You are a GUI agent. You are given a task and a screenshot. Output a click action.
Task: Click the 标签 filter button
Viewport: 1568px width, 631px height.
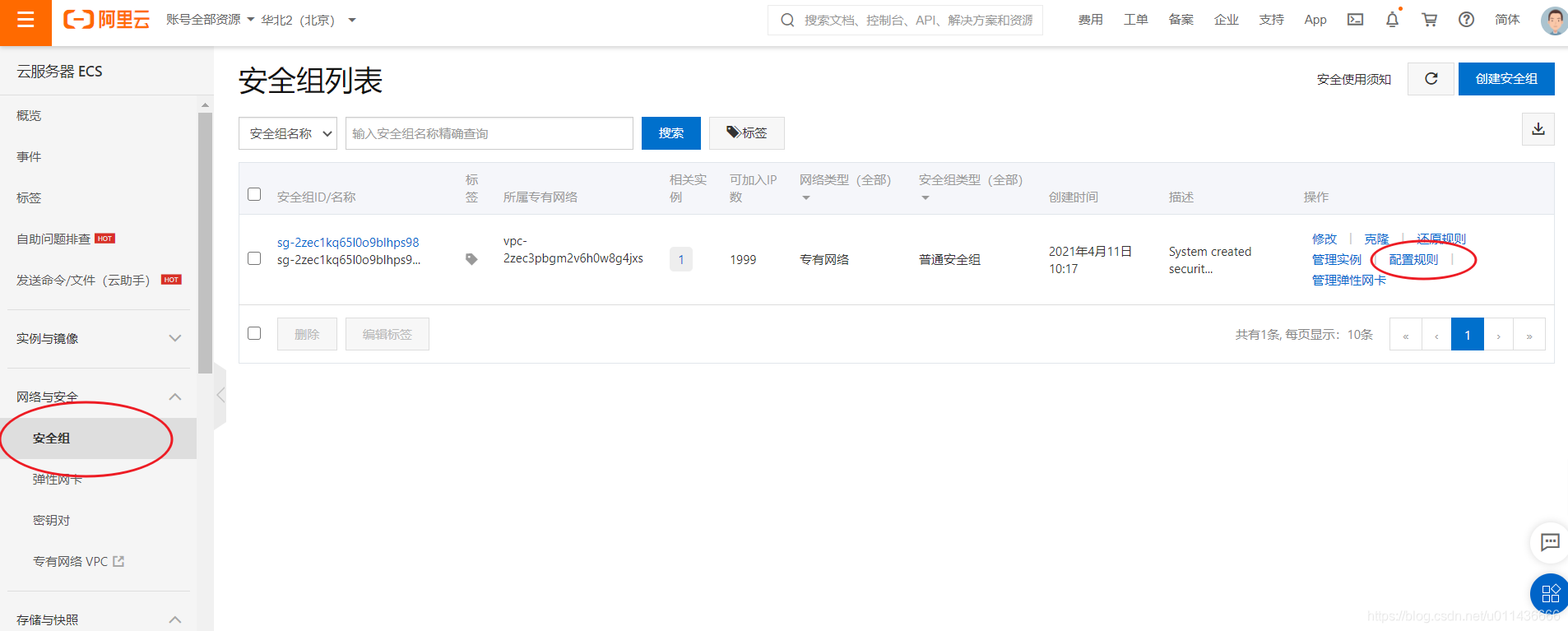pyautogui.click(x=747, y=133)
